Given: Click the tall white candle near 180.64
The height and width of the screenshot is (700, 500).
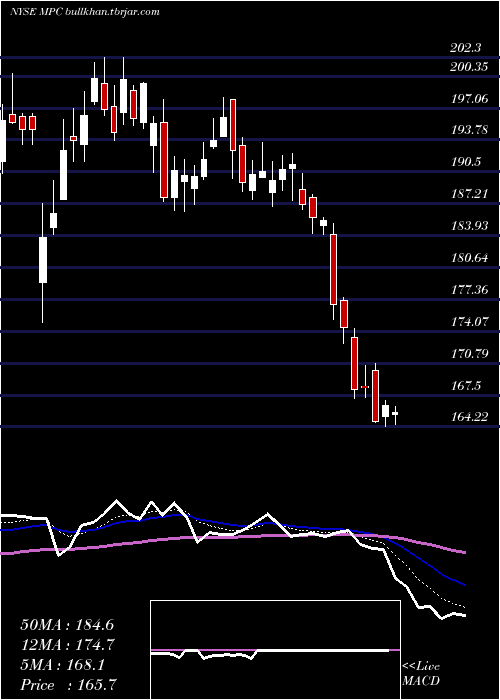Looking at the screenshot, I should [43, 263].
